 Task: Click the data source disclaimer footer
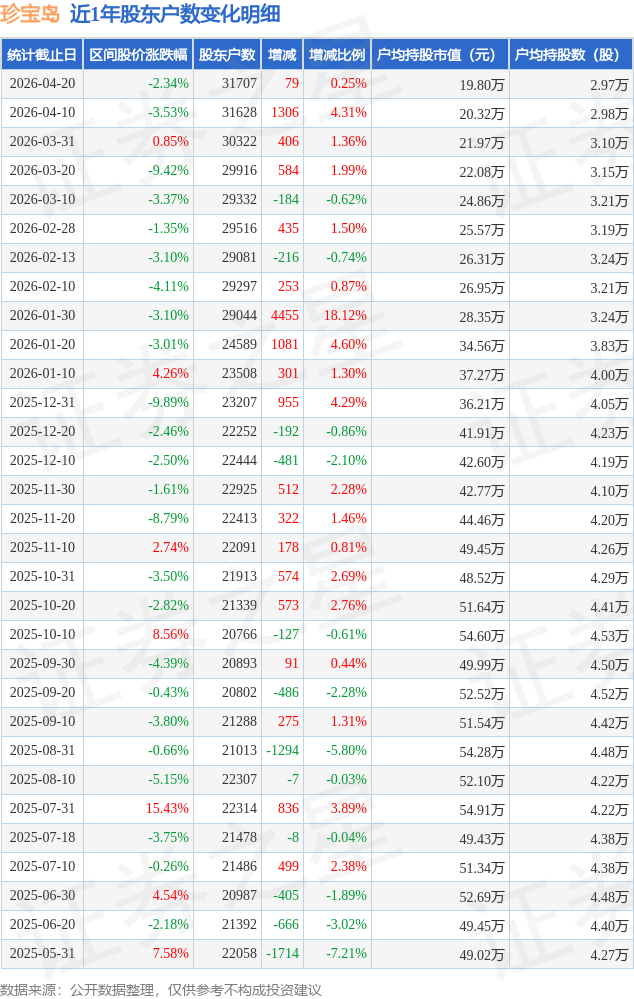pos(161,989)
